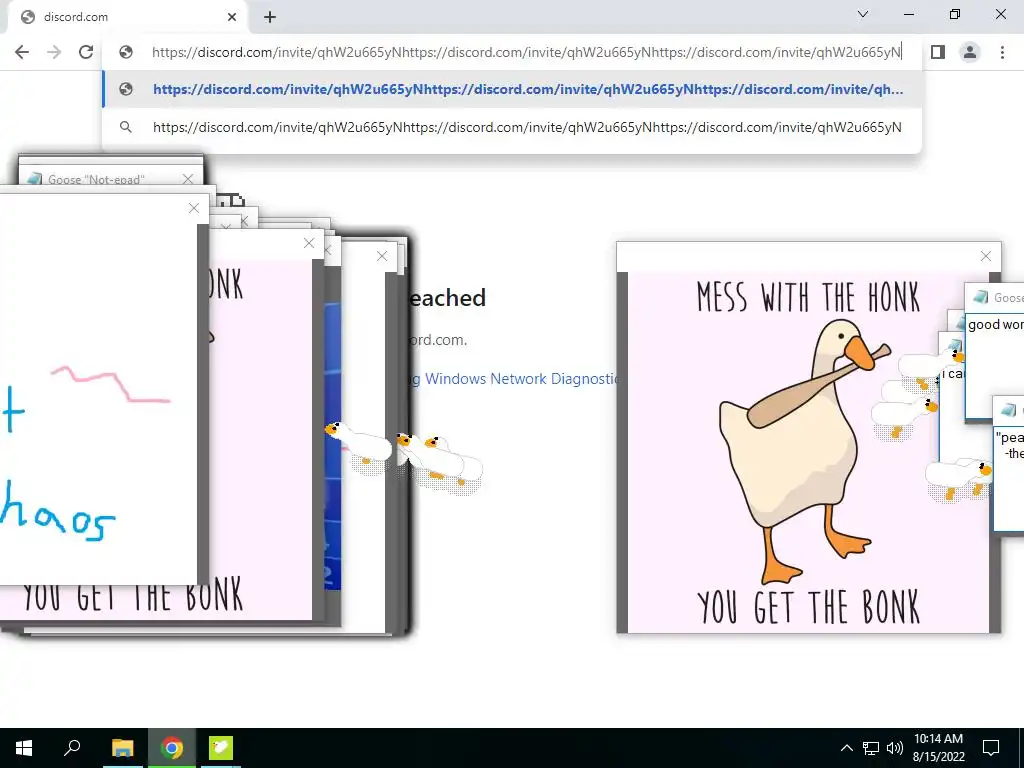Screen dimensions: 1024x768
Task: Minimize the Chrome window
Action: coord(908,14)
